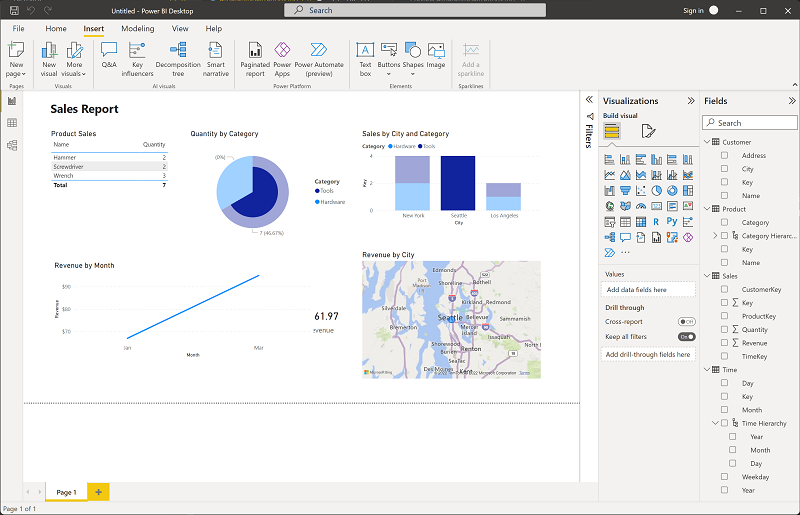Check the Revenue field in Sales table
This screenshot has width=800, height=515.
tap(724, 342)
